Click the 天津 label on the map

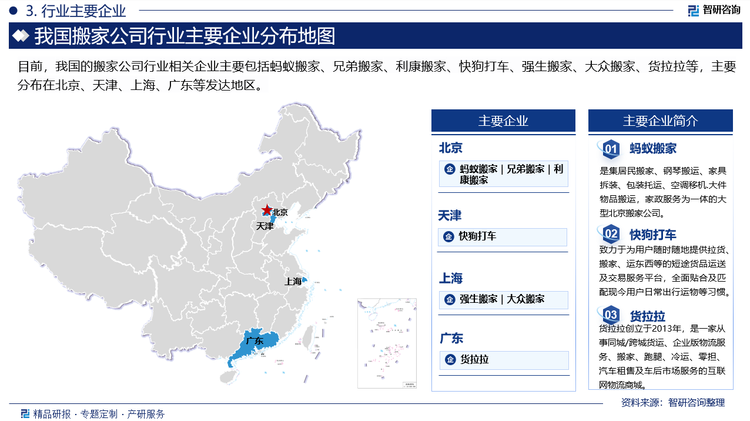(x=265, y=226)
